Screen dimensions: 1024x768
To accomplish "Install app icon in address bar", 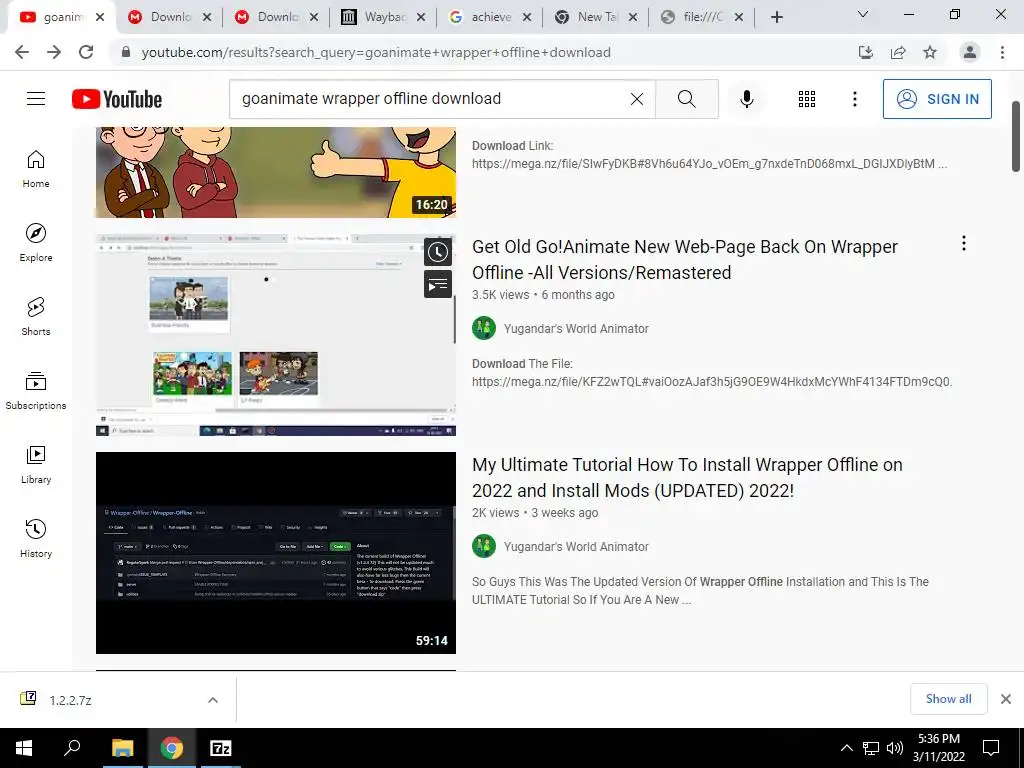I will (866, 52).
